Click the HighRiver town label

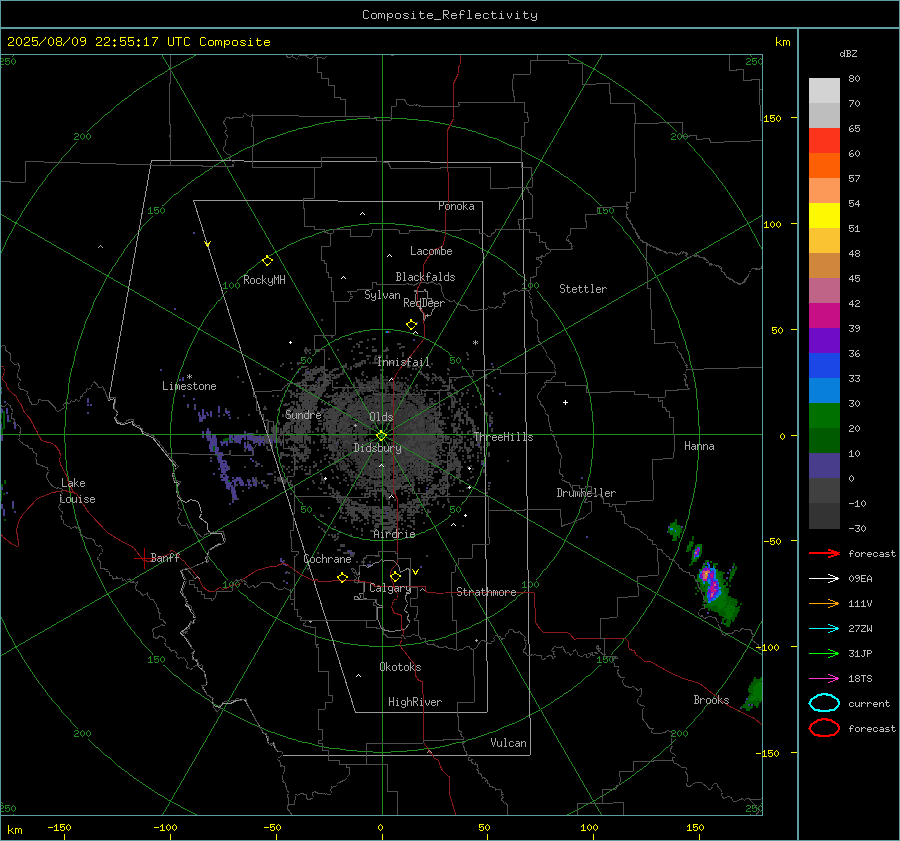415,702
